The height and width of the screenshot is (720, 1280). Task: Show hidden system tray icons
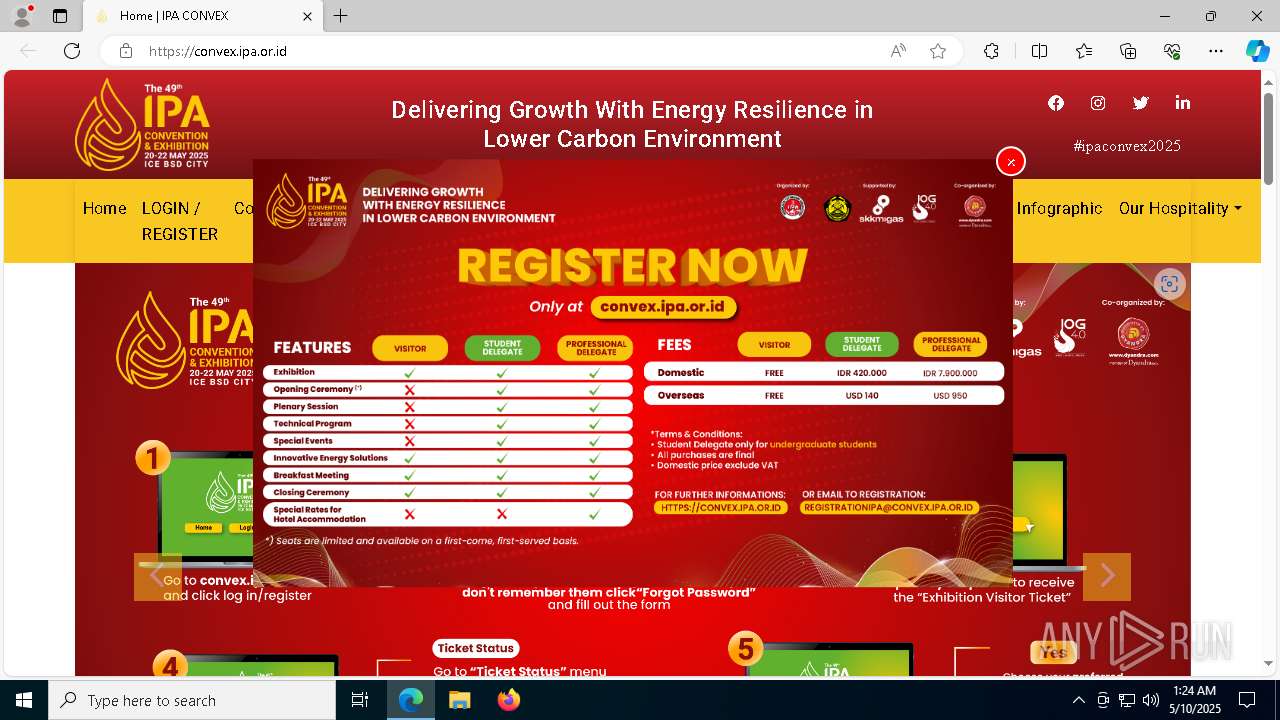point(1078,700)
